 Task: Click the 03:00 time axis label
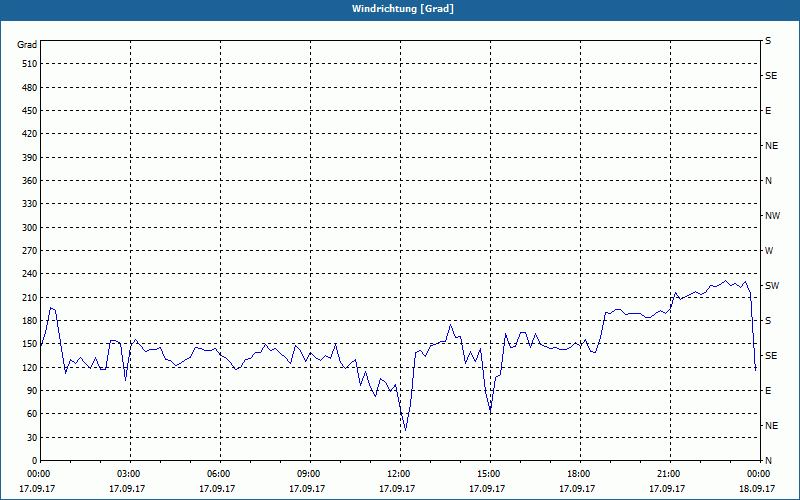point(130,474)
